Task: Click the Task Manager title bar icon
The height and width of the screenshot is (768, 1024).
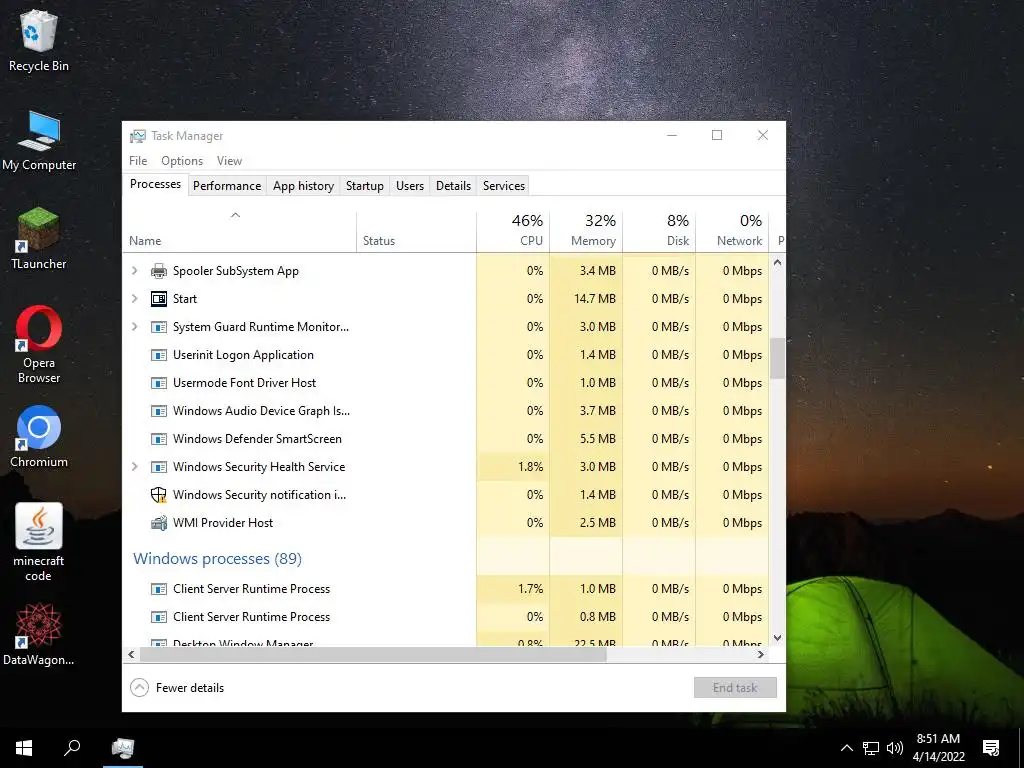Action: point(138,136)
